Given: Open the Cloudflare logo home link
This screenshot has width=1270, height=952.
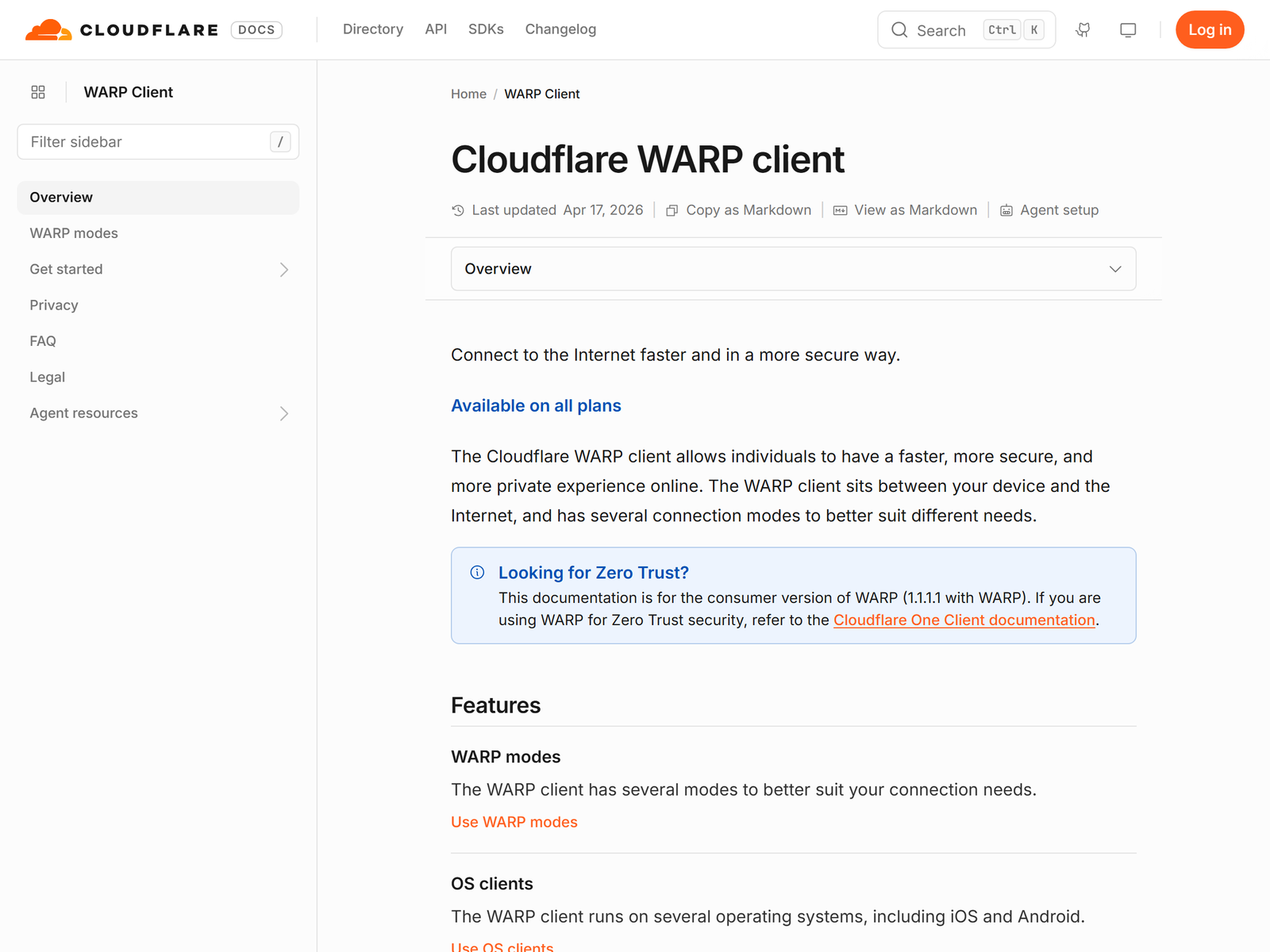Looking at the screenshot, I should 121,29.
